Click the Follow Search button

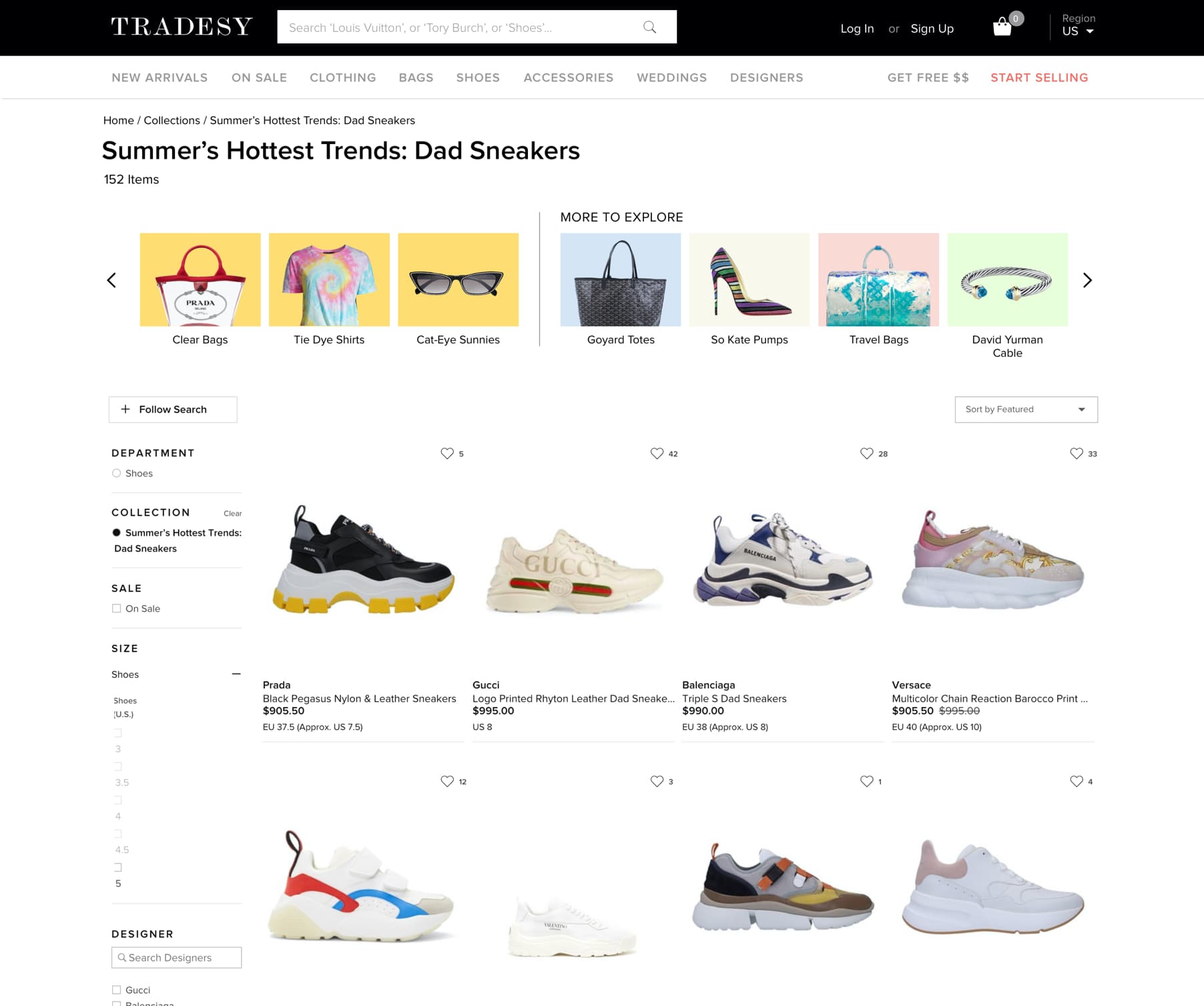(x=173, y=410)
